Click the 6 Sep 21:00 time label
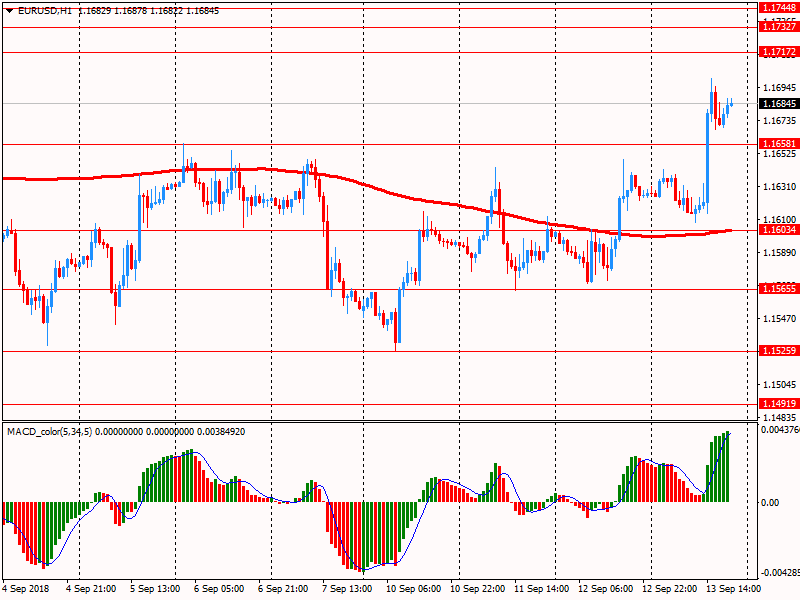The height and width of the screenshot is (600, 800). click(283, 589)
